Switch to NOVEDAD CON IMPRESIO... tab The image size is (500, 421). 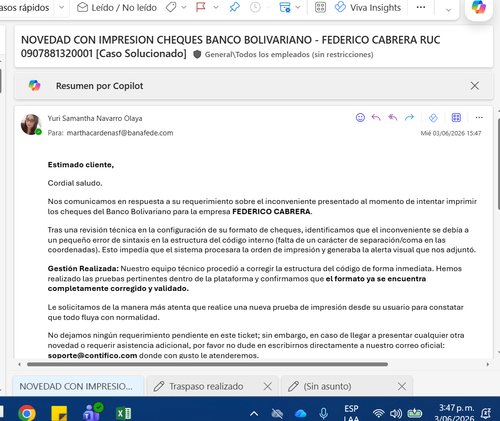tap(78, 386)
